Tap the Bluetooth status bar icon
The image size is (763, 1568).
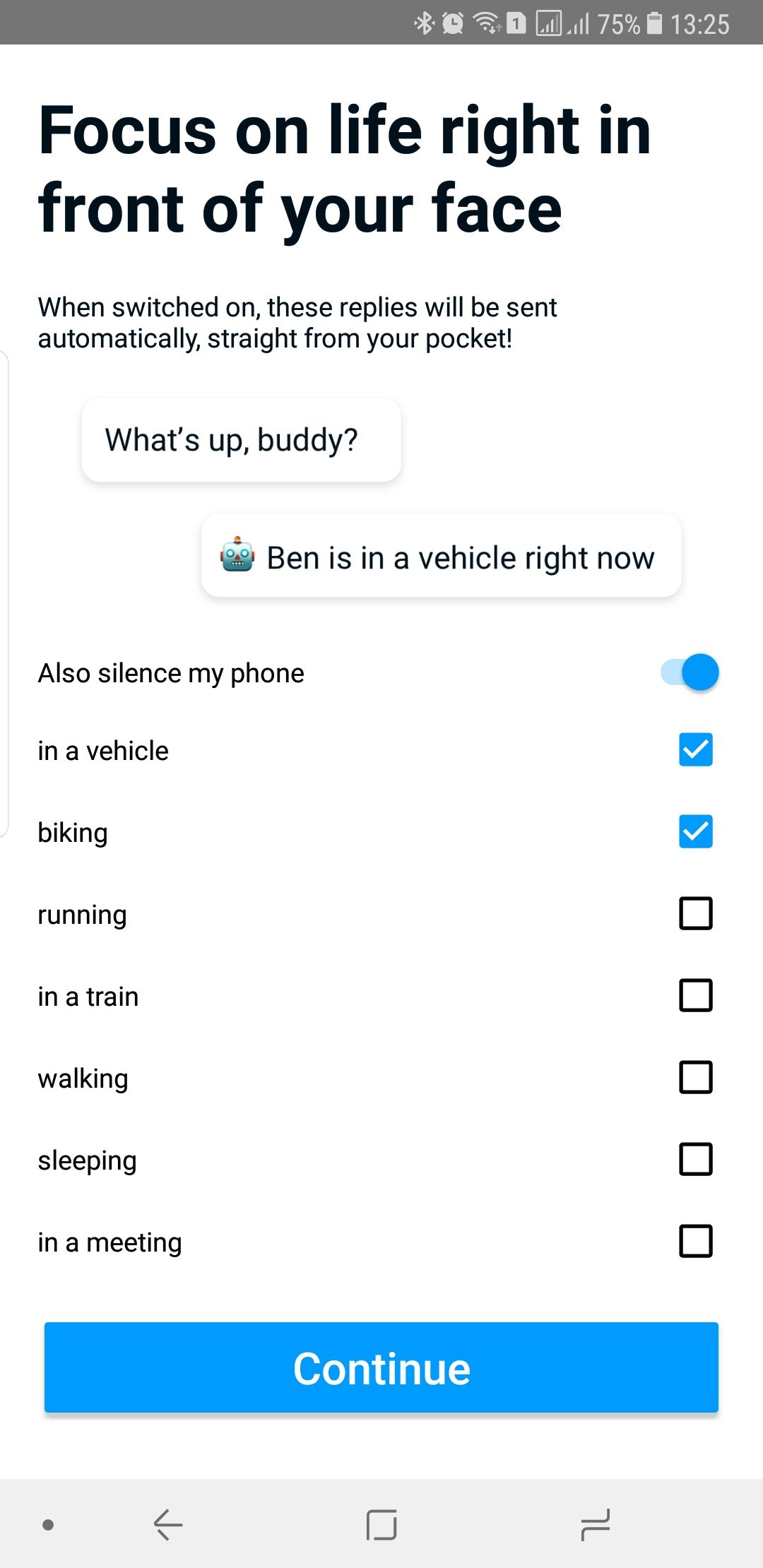(424, 24)
